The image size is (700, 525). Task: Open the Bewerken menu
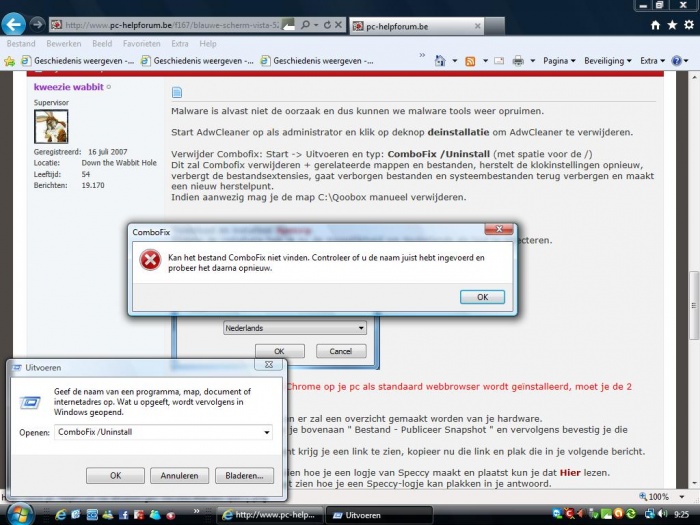click(64, 44)
